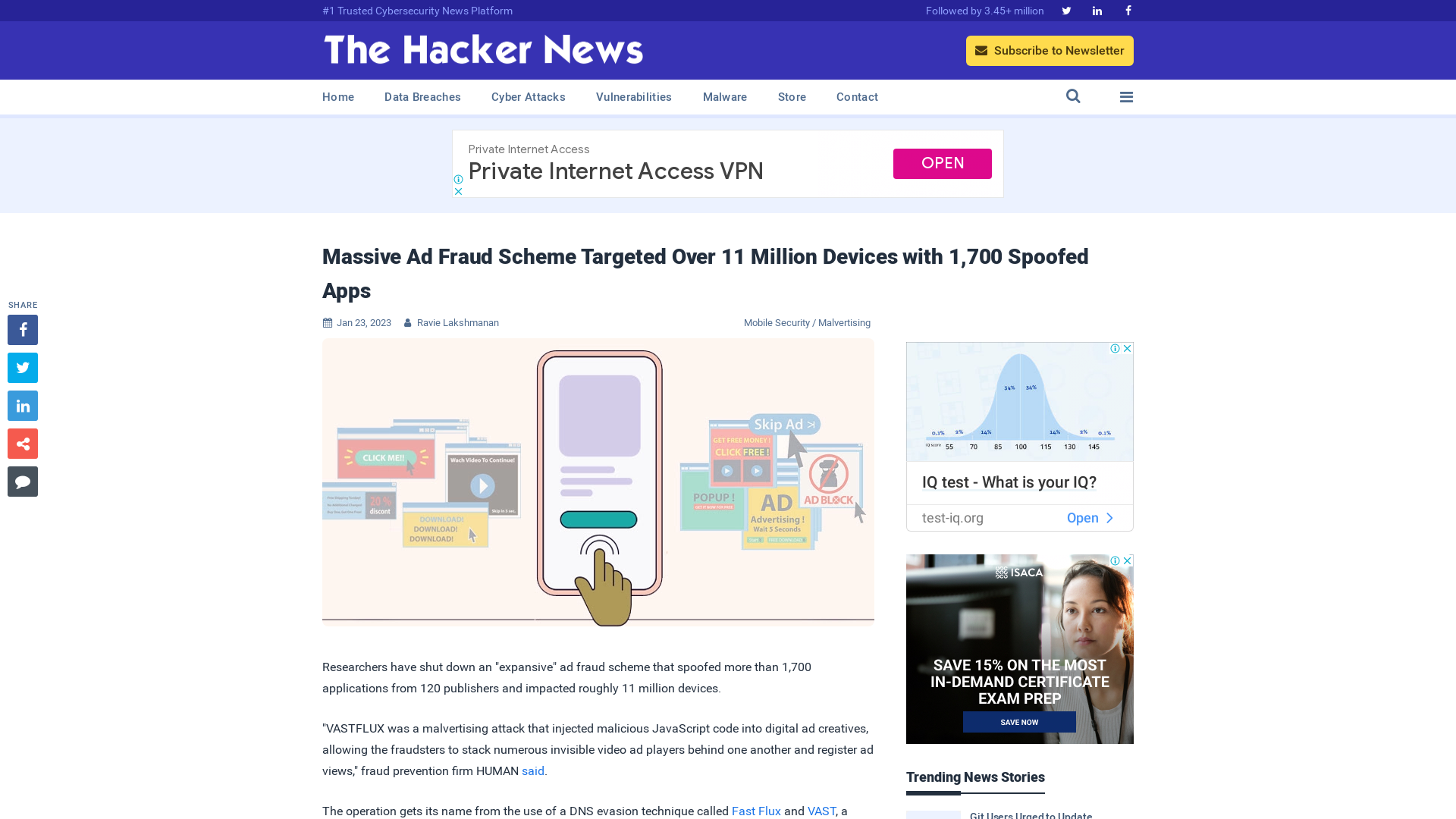Click the Twitter social media icon in header
This screenshot has width=1456, height=819.
[1066, 10]
